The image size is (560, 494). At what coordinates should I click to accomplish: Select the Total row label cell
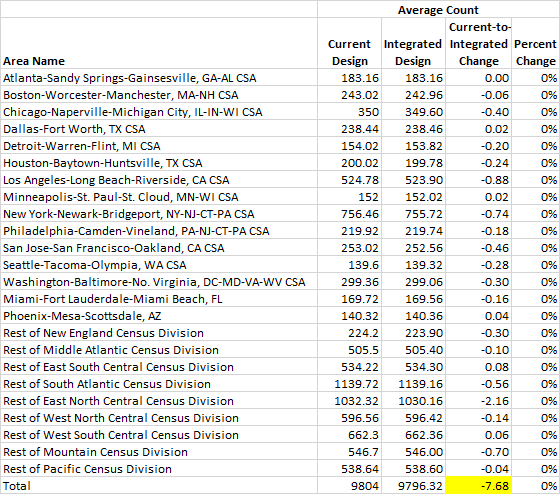159,486
